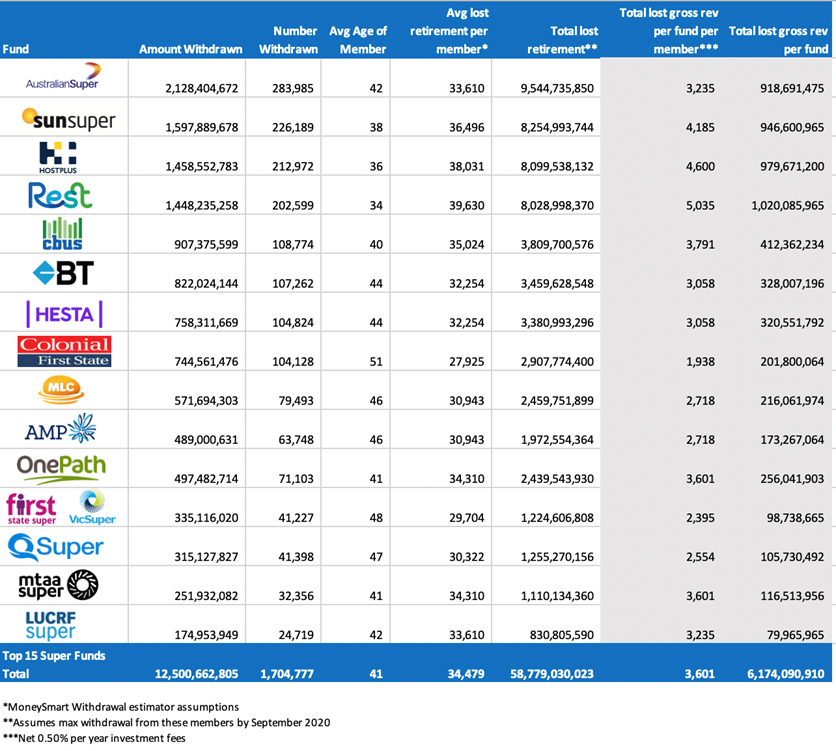836x751 pixels.
Task: Click Rest avg lost retirement 39,630
Action: tap(467, 205)
